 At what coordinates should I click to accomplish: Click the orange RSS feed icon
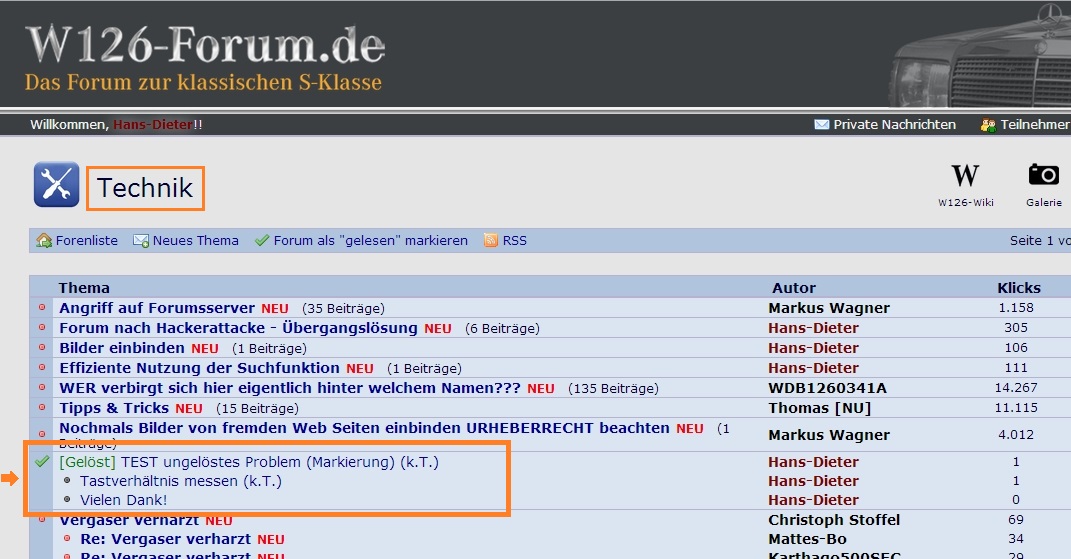tap(490, 241)
